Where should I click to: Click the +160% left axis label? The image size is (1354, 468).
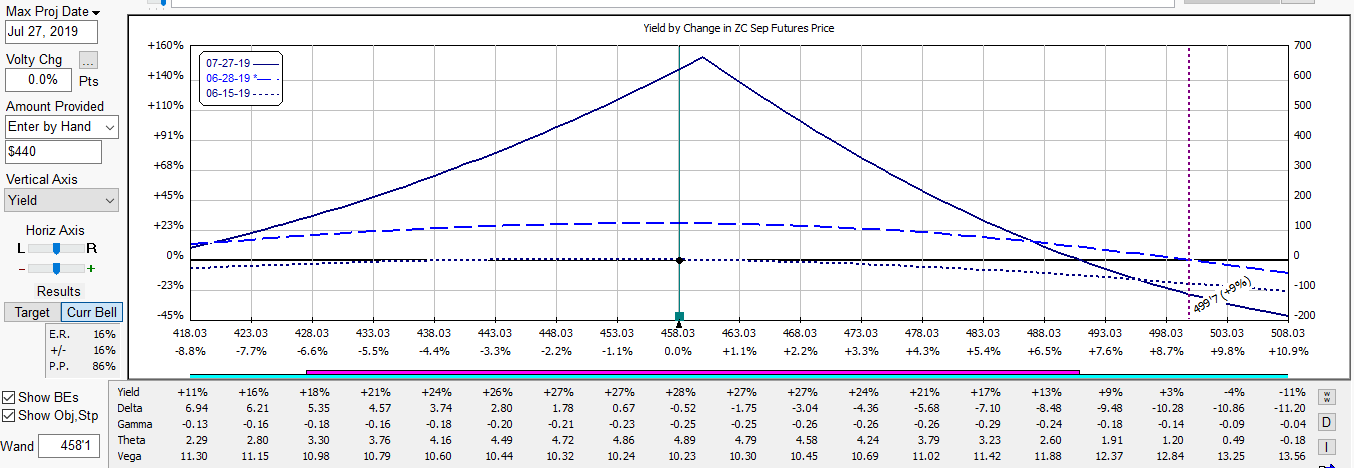point(165,46)
